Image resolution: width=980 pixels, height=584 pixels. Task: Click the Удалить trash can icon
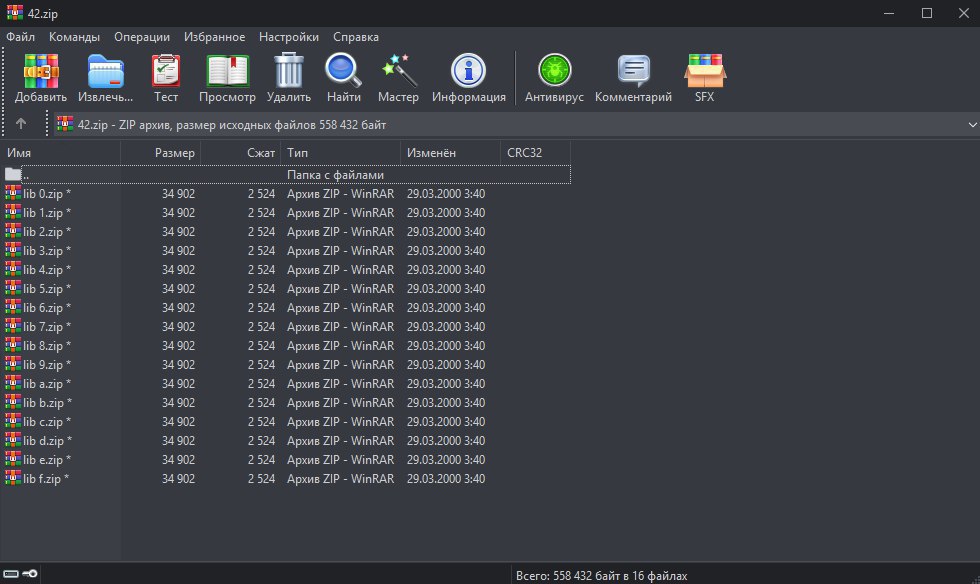click(289, 71)
